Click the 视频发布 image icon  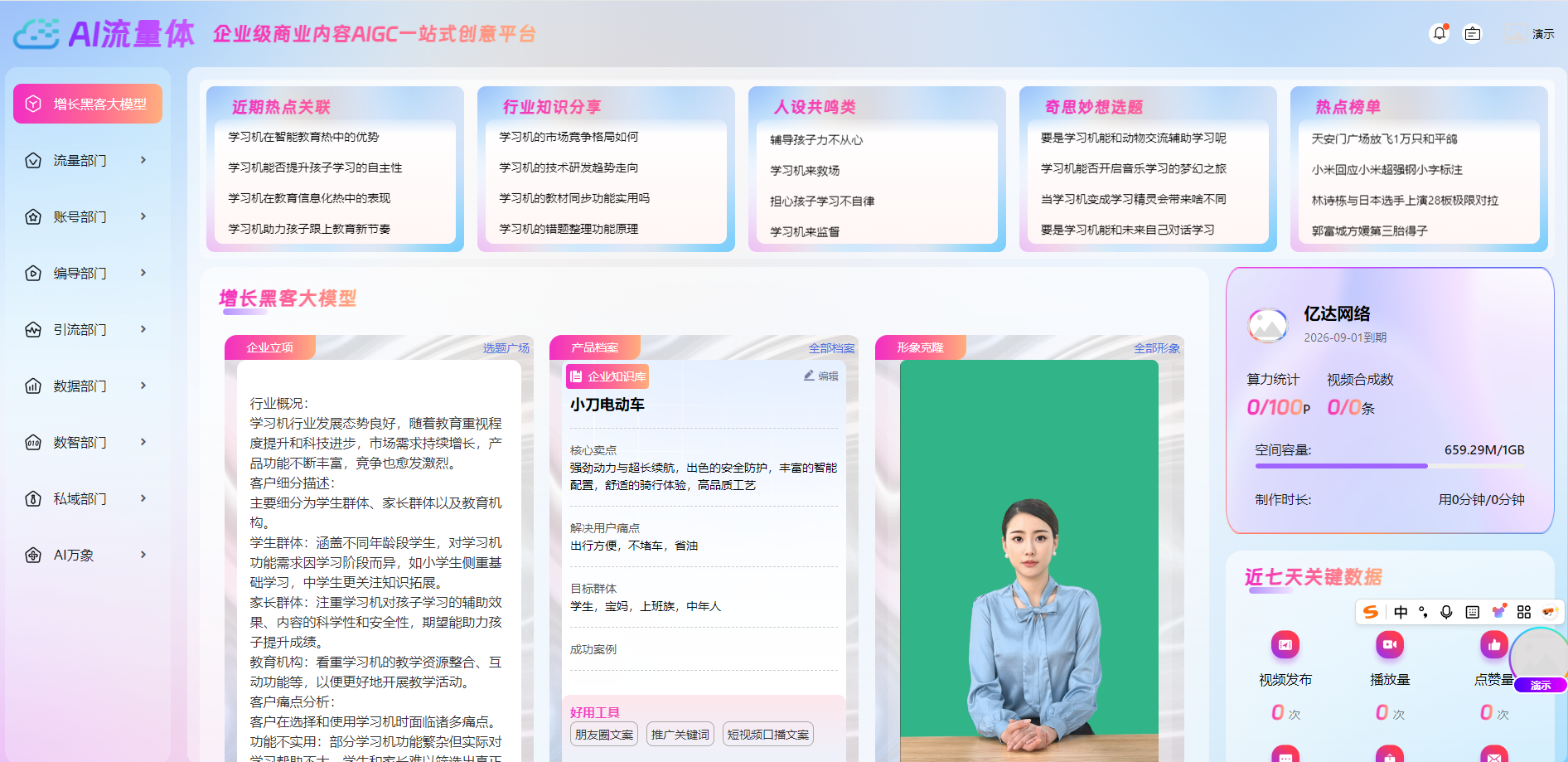click(x=1285, y=645)
